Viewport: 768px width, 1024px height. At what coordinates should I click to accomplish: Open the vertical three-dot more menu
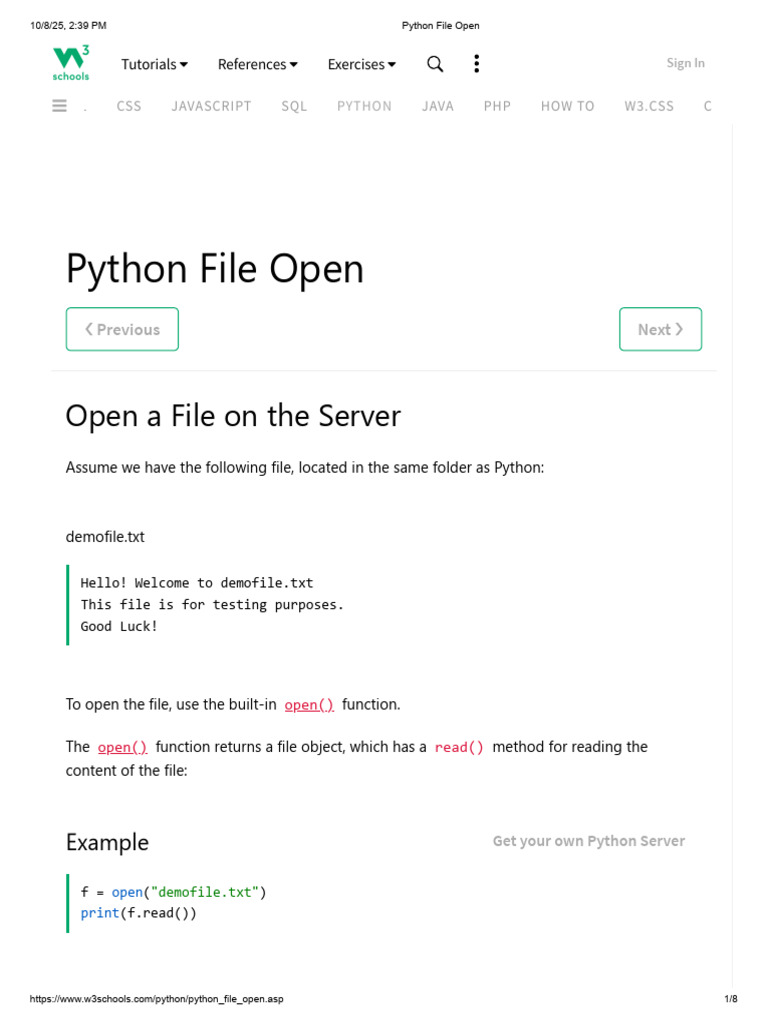coord(476,64)
